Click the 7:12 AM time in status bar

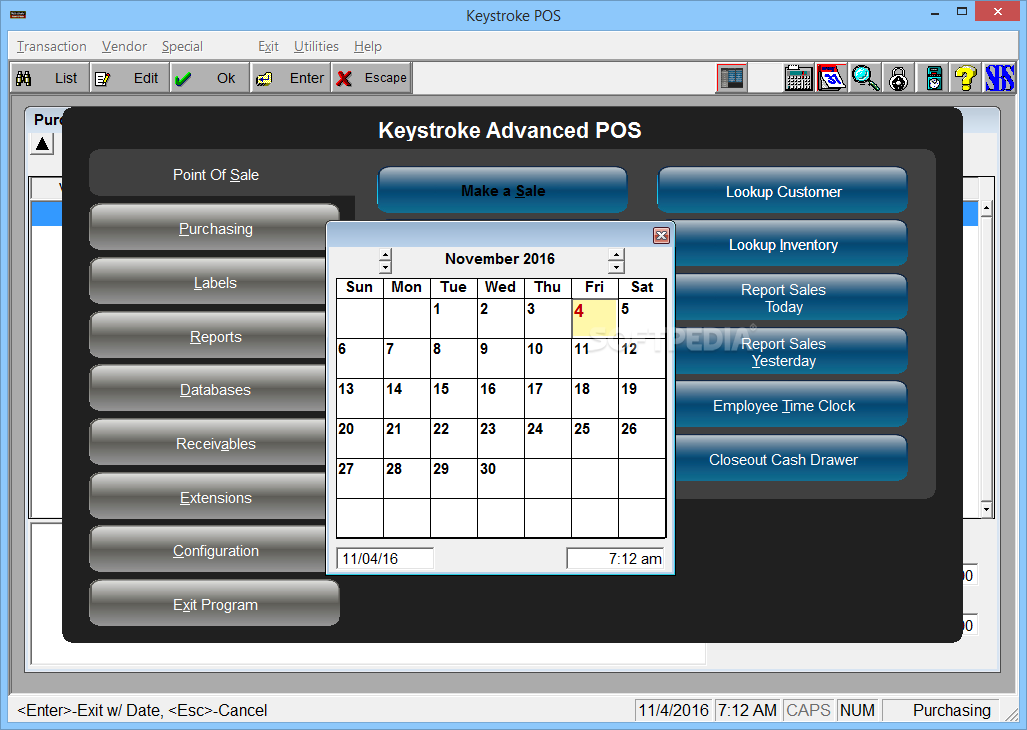pyautogui.click(x=747, y=710)
